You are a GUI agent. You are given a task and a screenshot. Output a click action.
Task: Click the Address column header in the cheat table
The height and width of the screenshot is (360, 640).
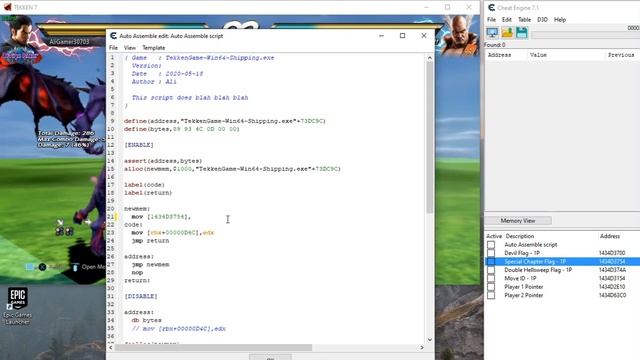tap(610, 236)
